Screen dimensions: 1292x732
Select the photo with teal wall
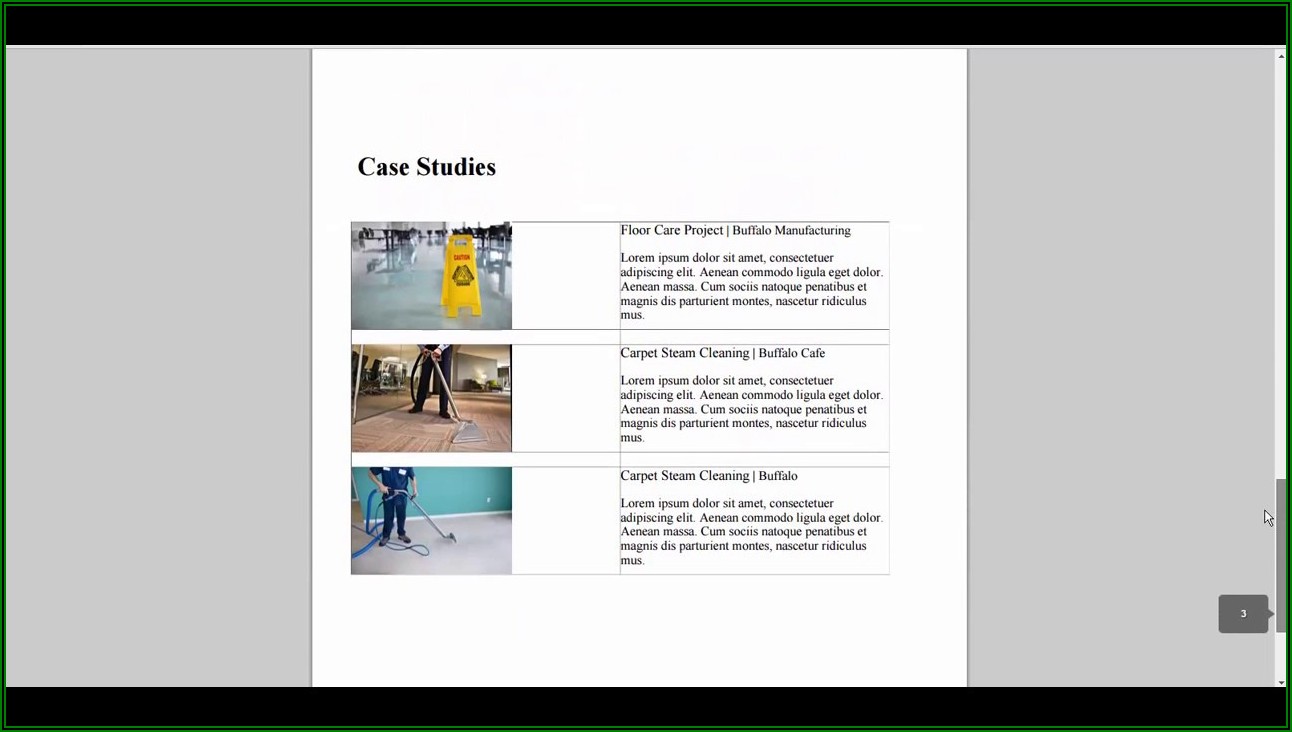click(x=431, y=521)
